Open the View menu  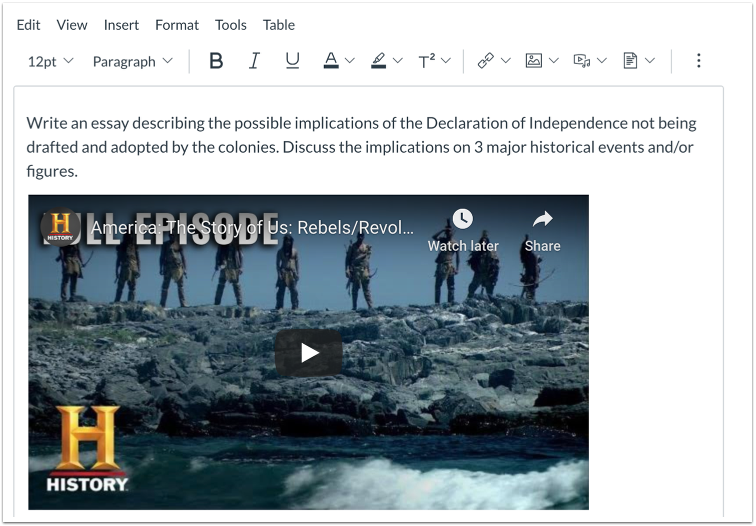[71, 25]
